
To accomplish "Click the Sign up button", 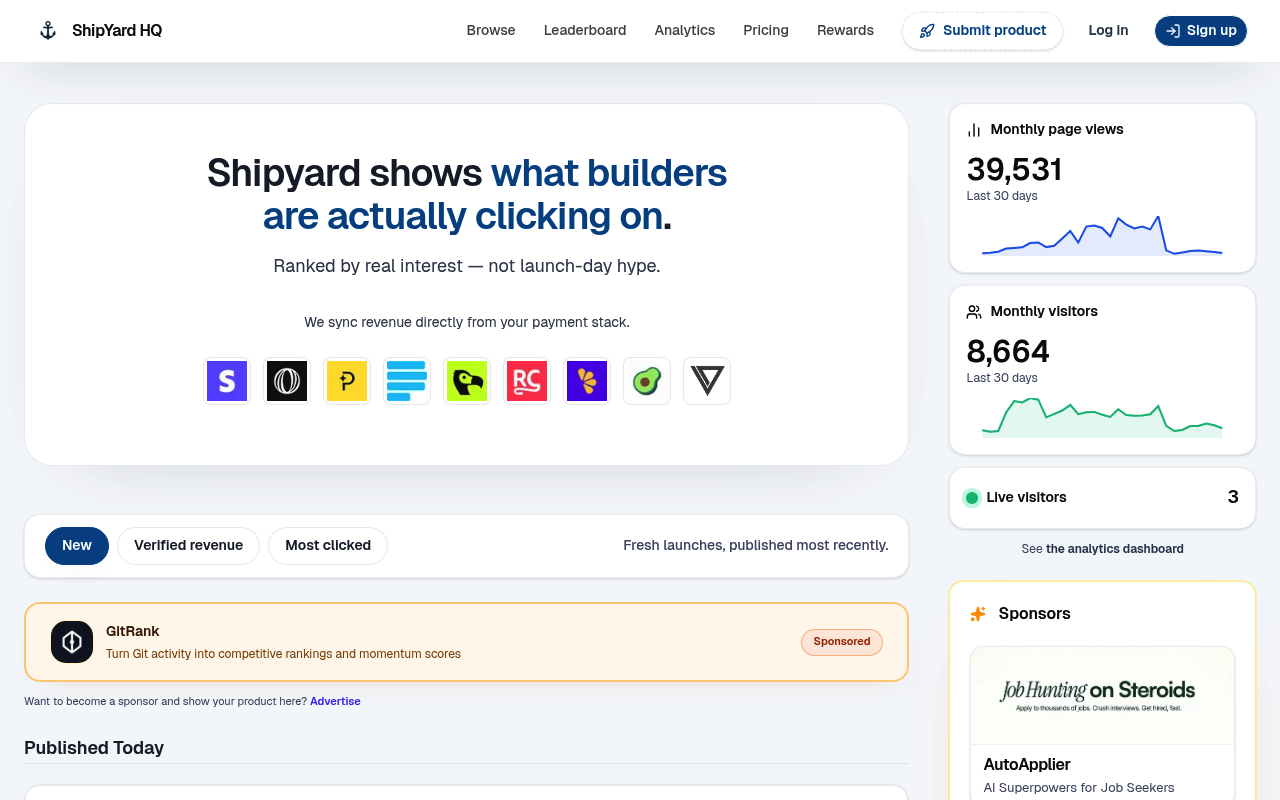I will tap(1201, 31).
